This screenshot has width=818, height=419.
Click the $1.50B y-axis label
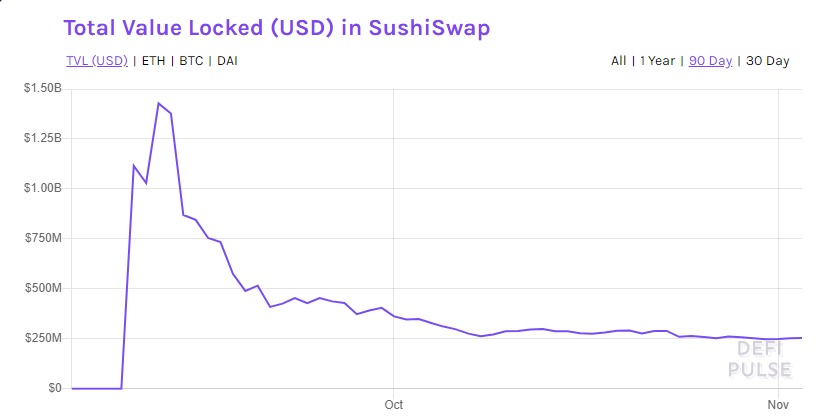pyautogui.click(x=43, y=88)
